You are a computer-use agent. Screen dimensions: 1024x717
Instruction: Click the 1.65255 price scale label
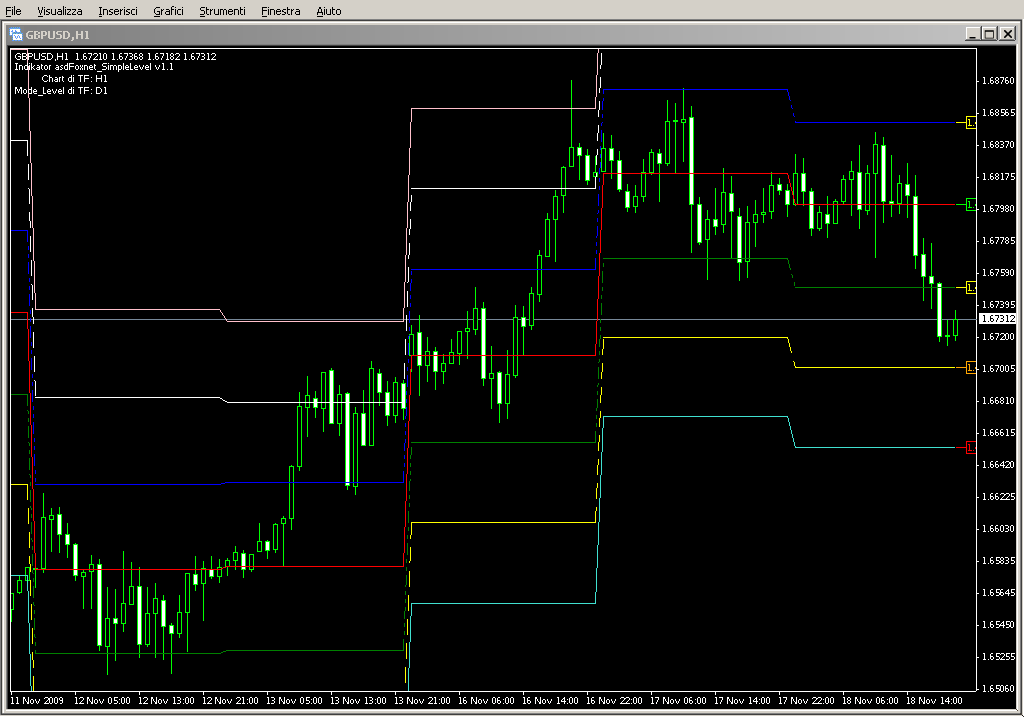(x=999, y=656)
